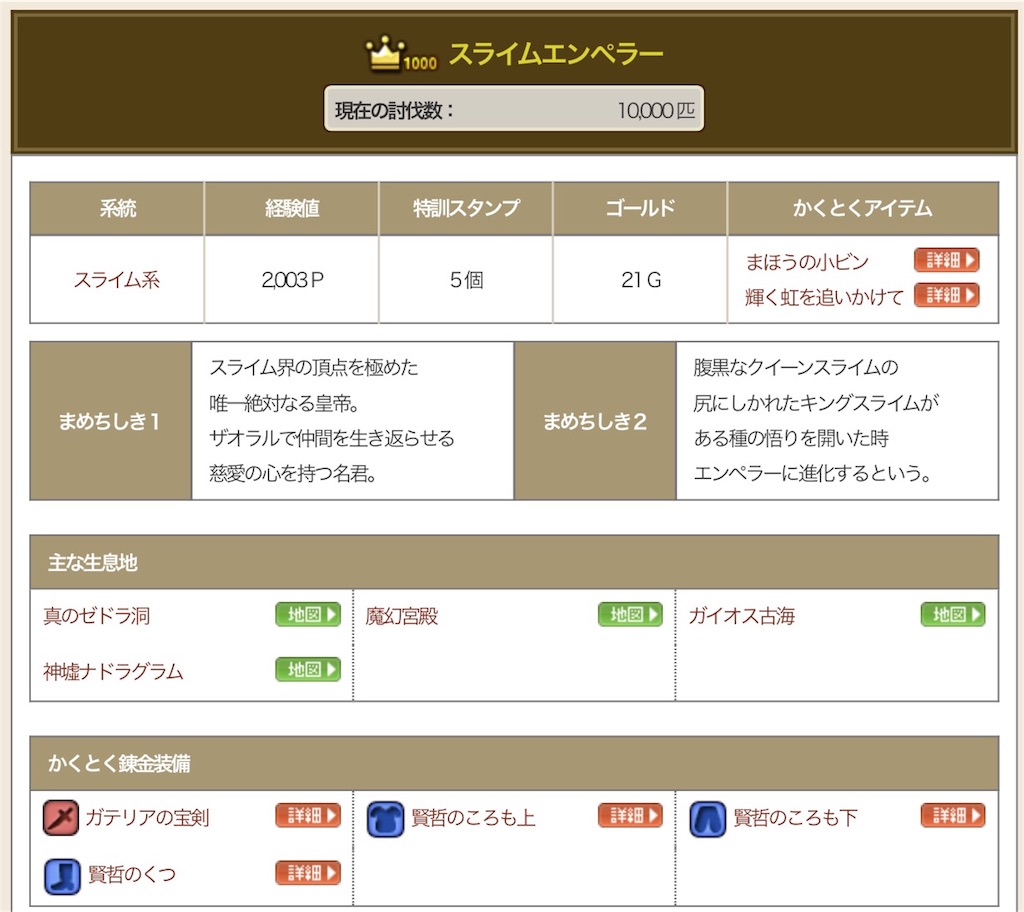
Task: Click the 賢哲のくつ blue boot icon
Action: 62,875
